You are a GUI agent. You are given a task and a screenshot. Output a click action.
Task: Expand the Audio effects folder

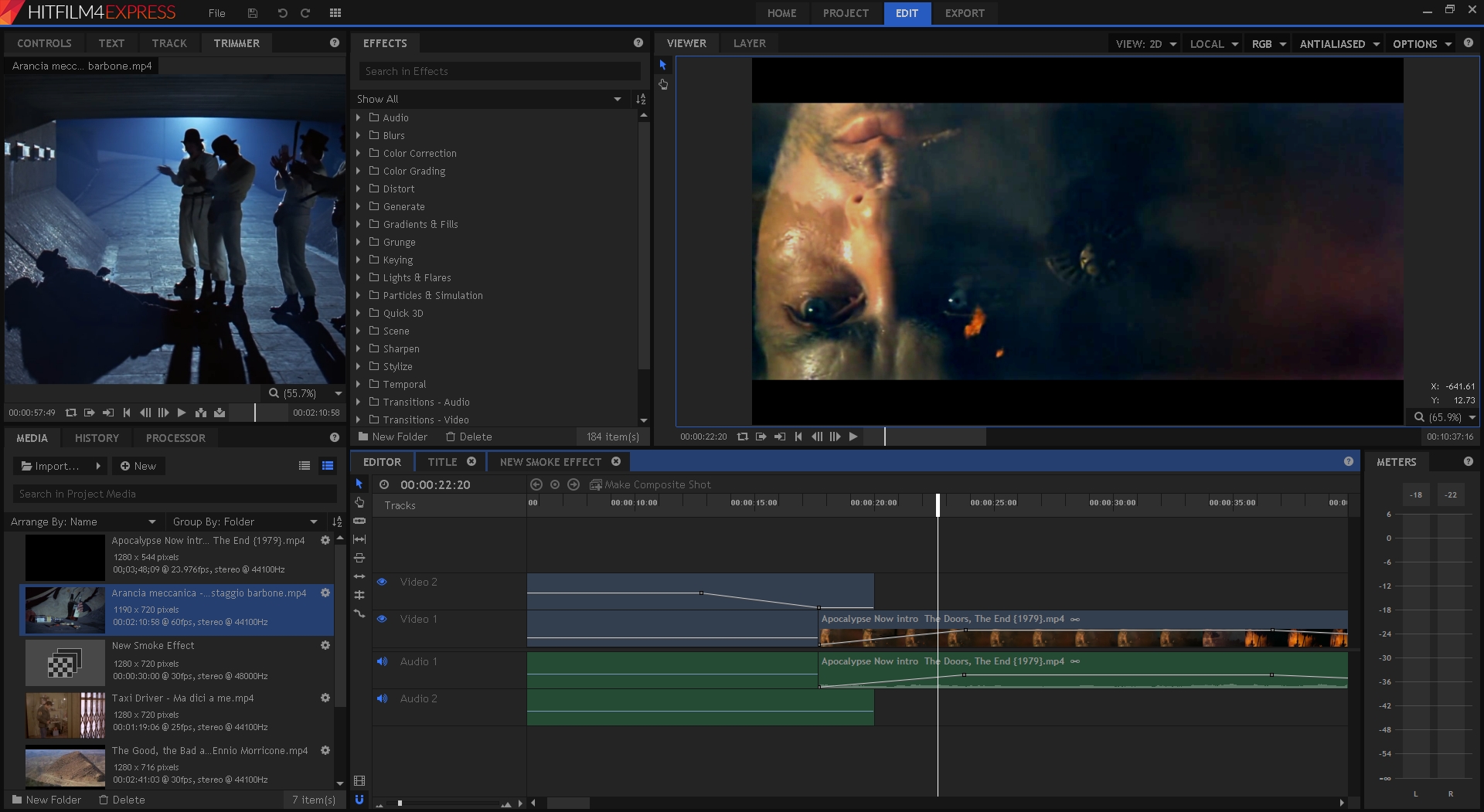[358, 117]
